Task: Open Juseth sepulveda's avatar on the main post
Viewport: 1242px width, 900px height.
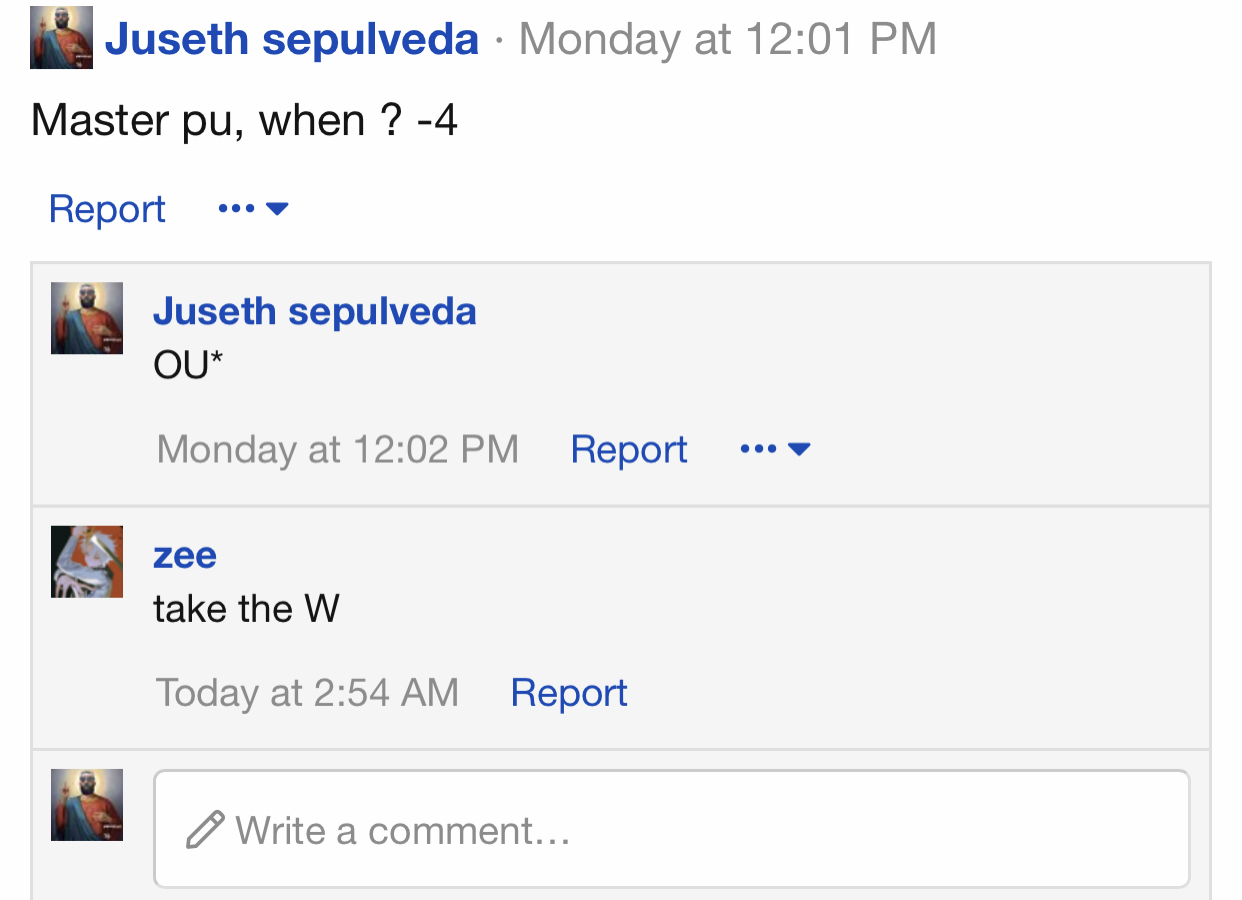Action: [61, 38]
